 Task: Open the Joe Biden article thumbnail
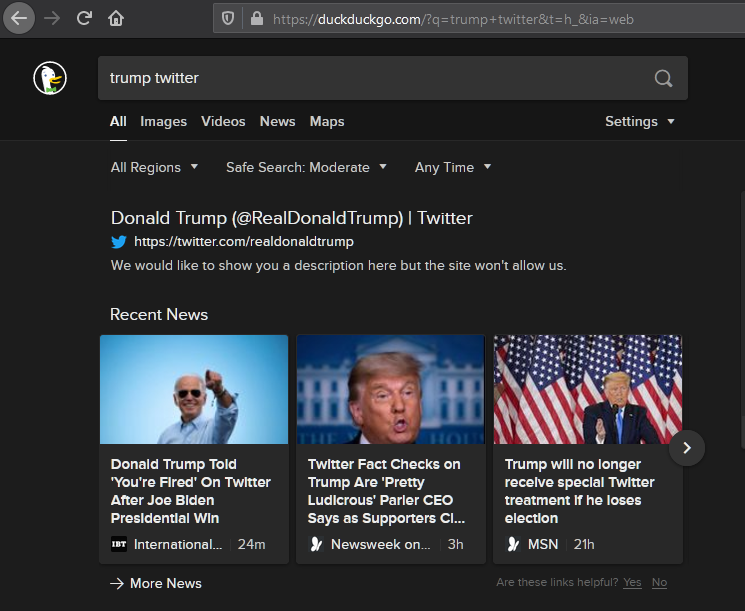pos(194,390)
